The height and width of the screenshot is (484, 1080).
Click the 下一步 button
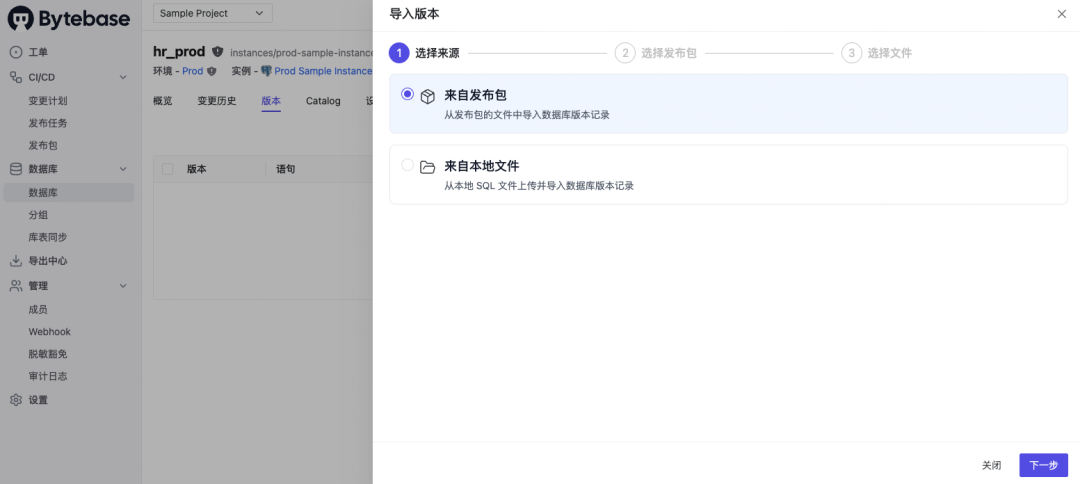(x=1043, y=465)
